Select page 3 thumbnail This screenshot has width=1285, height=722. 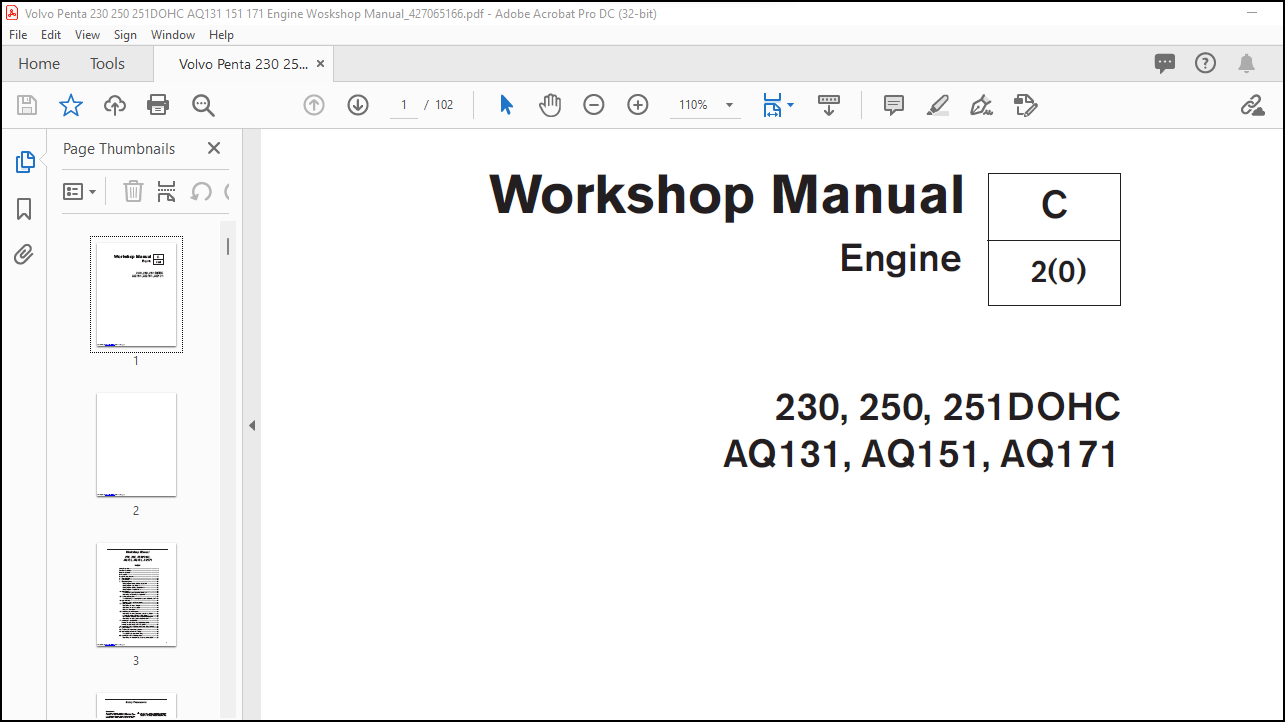pos(136,595)
